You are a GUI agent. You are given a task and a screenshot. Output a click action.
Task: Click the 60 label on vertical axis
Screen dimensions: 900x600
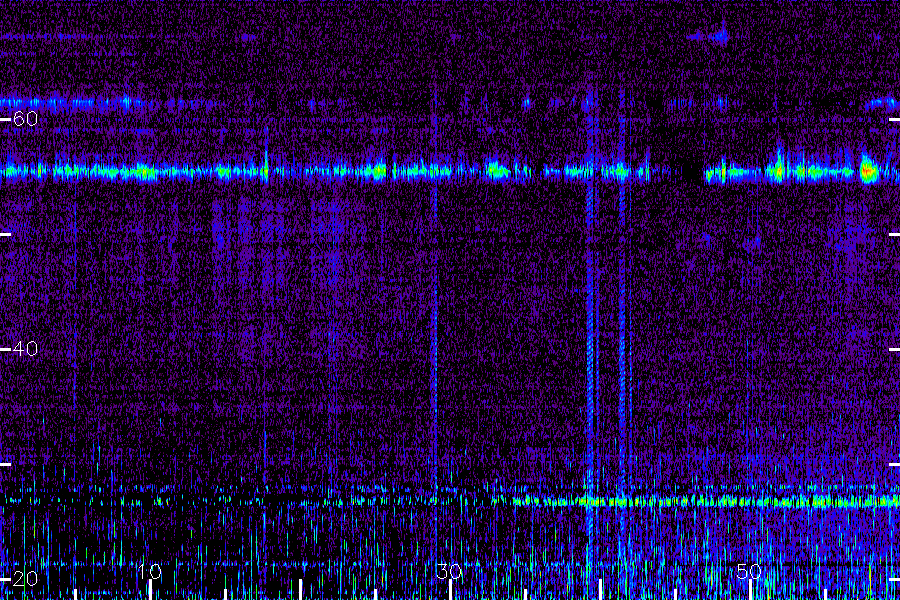[x=25, y=119]
